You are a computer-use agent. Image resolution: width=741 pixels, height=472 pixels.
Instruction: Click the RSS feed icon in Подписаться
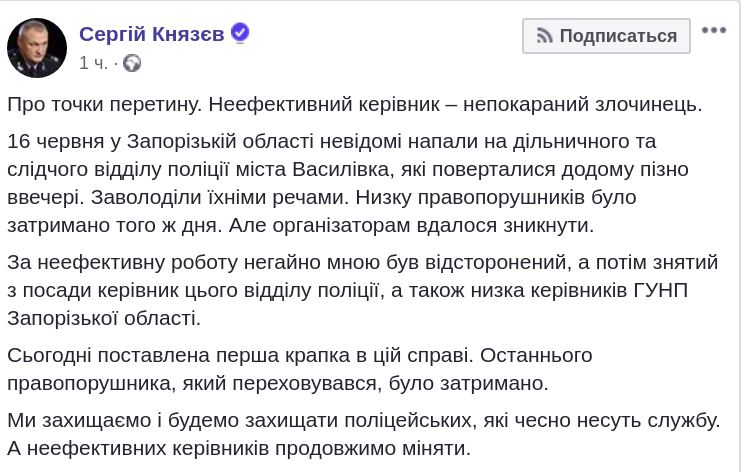pos(545,36)
